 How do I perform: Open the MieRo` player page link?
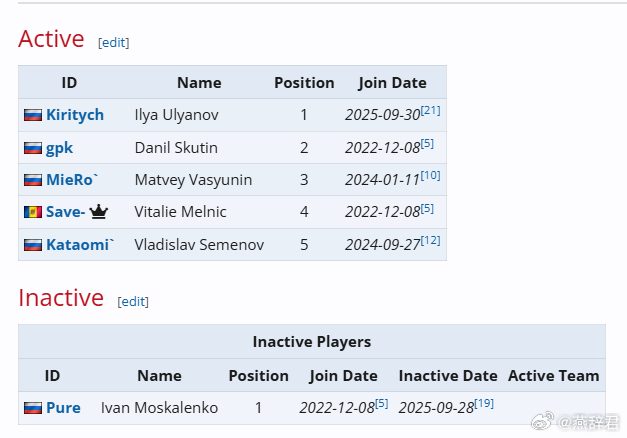coord(72,180)
